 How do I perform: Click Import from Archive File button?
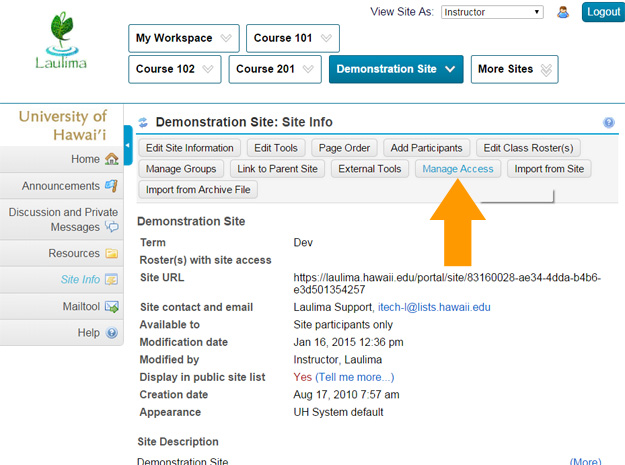(198, 190)
